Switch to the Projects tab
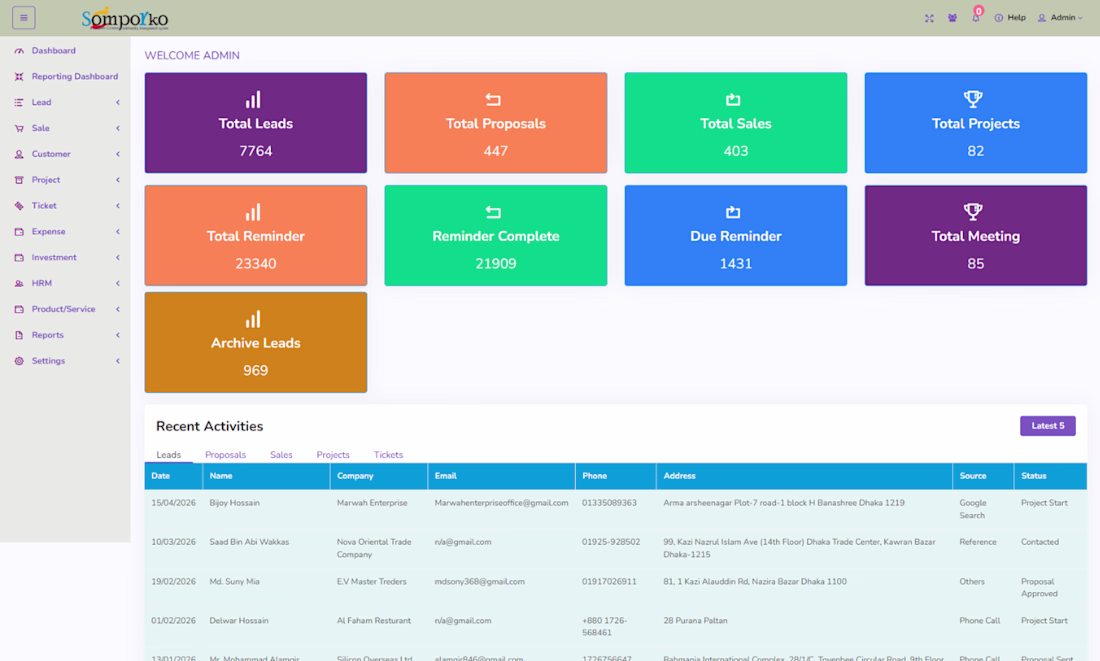Screen dimensions: 1100x661 (333, 455)
